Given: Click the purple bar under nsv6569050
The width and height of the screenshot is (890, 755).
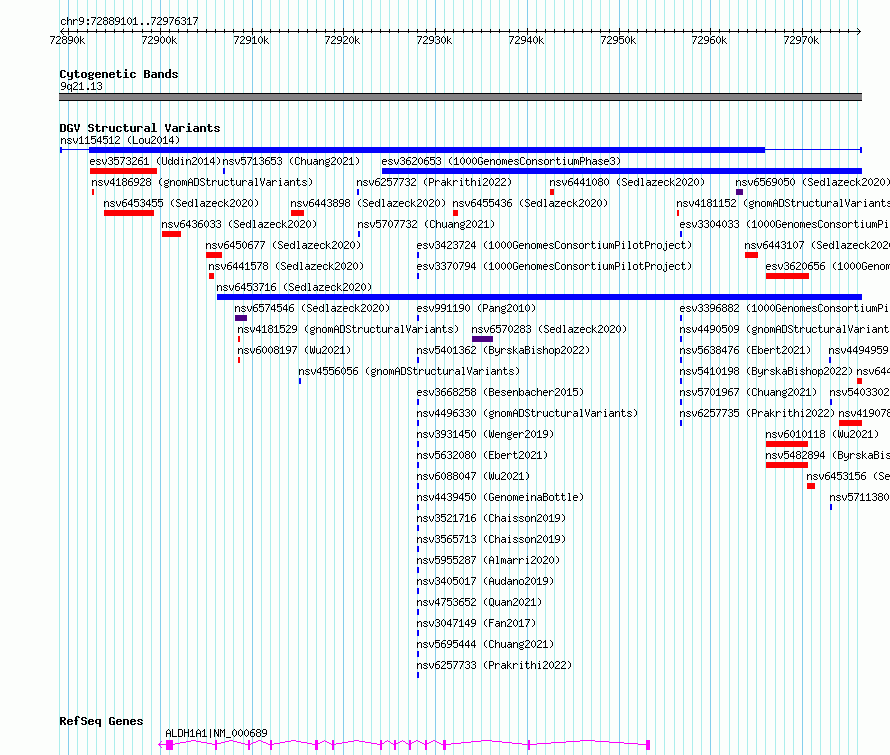Looking at the screenshot, I should (x=739, y=192).
